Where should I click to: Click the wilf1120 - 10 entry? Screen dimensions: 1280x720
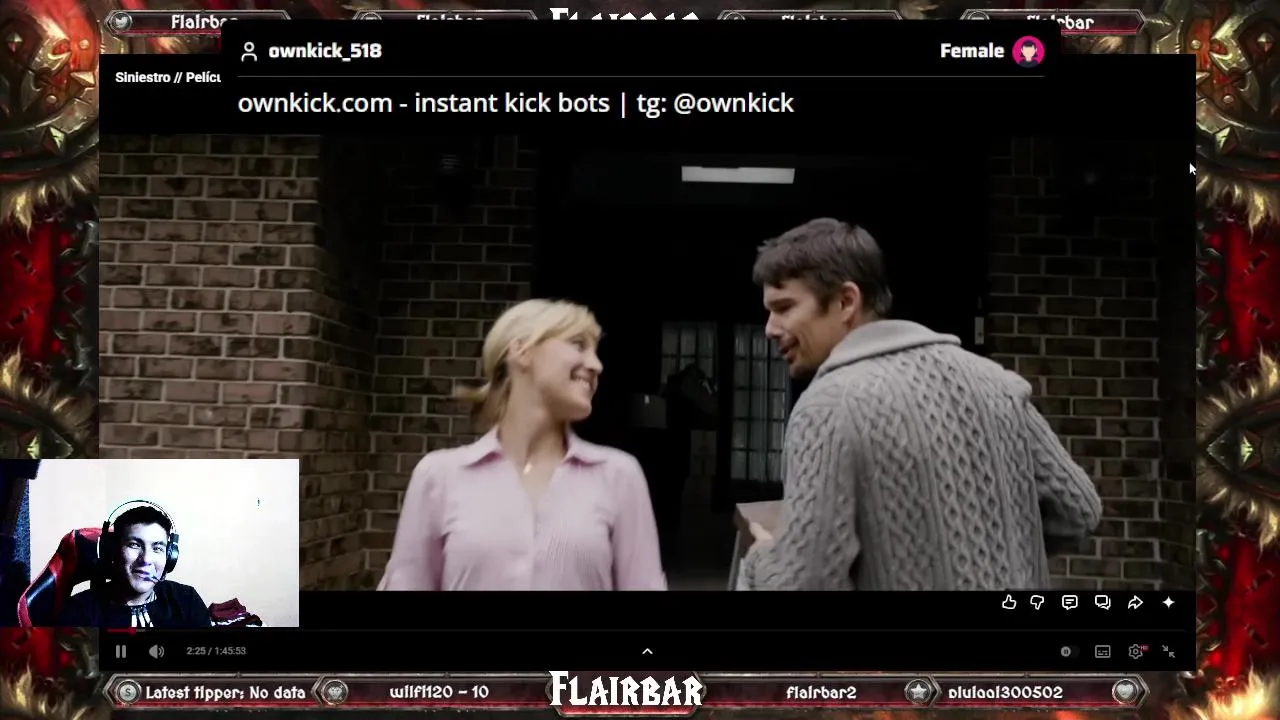pyautogui.click(x=439, y=692)
